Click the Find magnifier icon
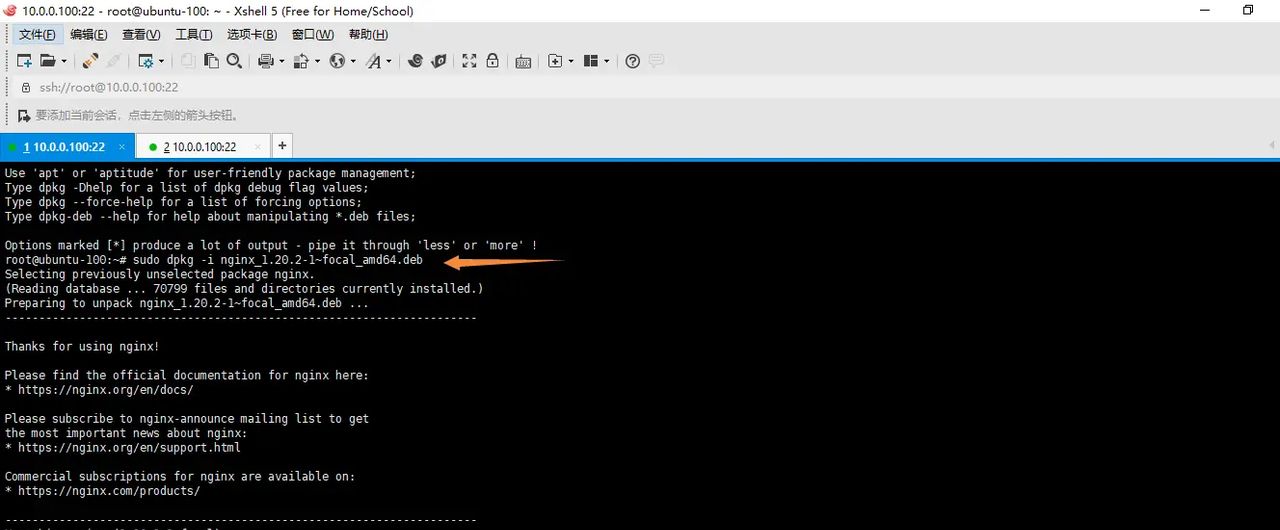The image size is (1280, 530). coord(234,61)
